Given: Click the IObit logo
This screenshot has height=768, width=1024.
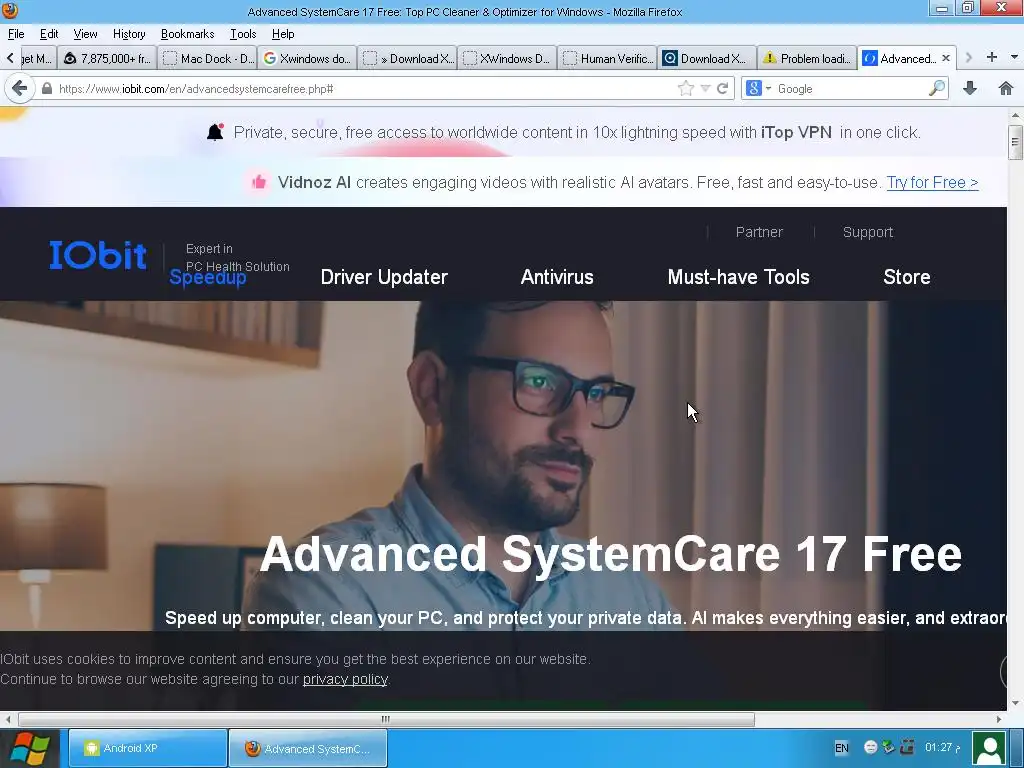Looking at the screenshot, I should (98, 255).
